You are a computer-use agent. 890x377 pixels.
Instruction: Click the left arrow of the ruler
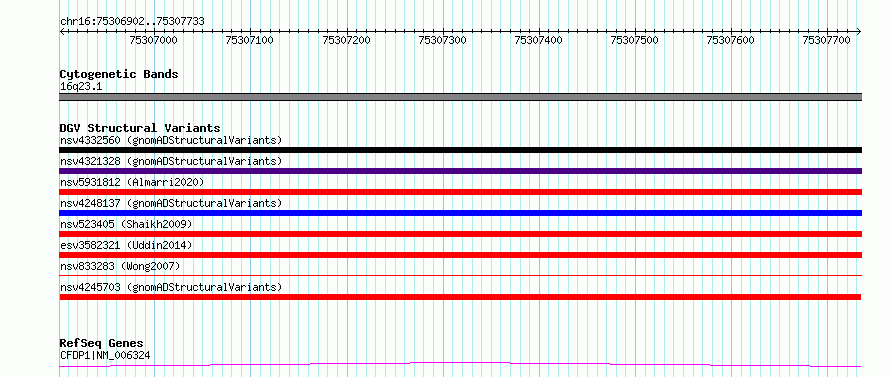(62, 31)
